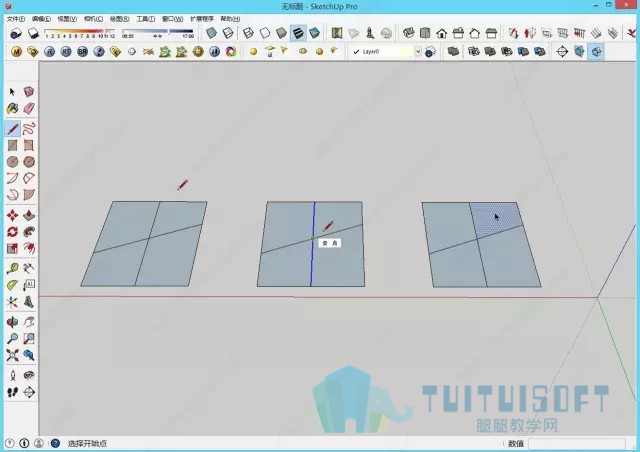Choose the Select arrow tool
640x452 pixels.
coord(12,92)
